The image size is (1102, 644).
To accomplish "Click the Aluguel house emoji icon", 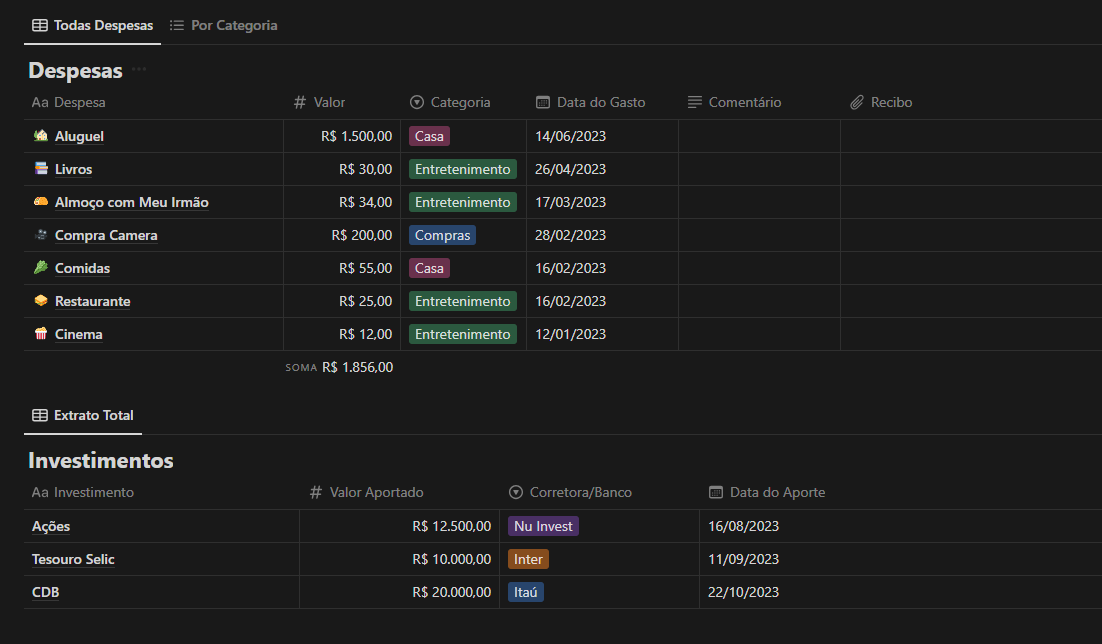I will coord(41,135).
